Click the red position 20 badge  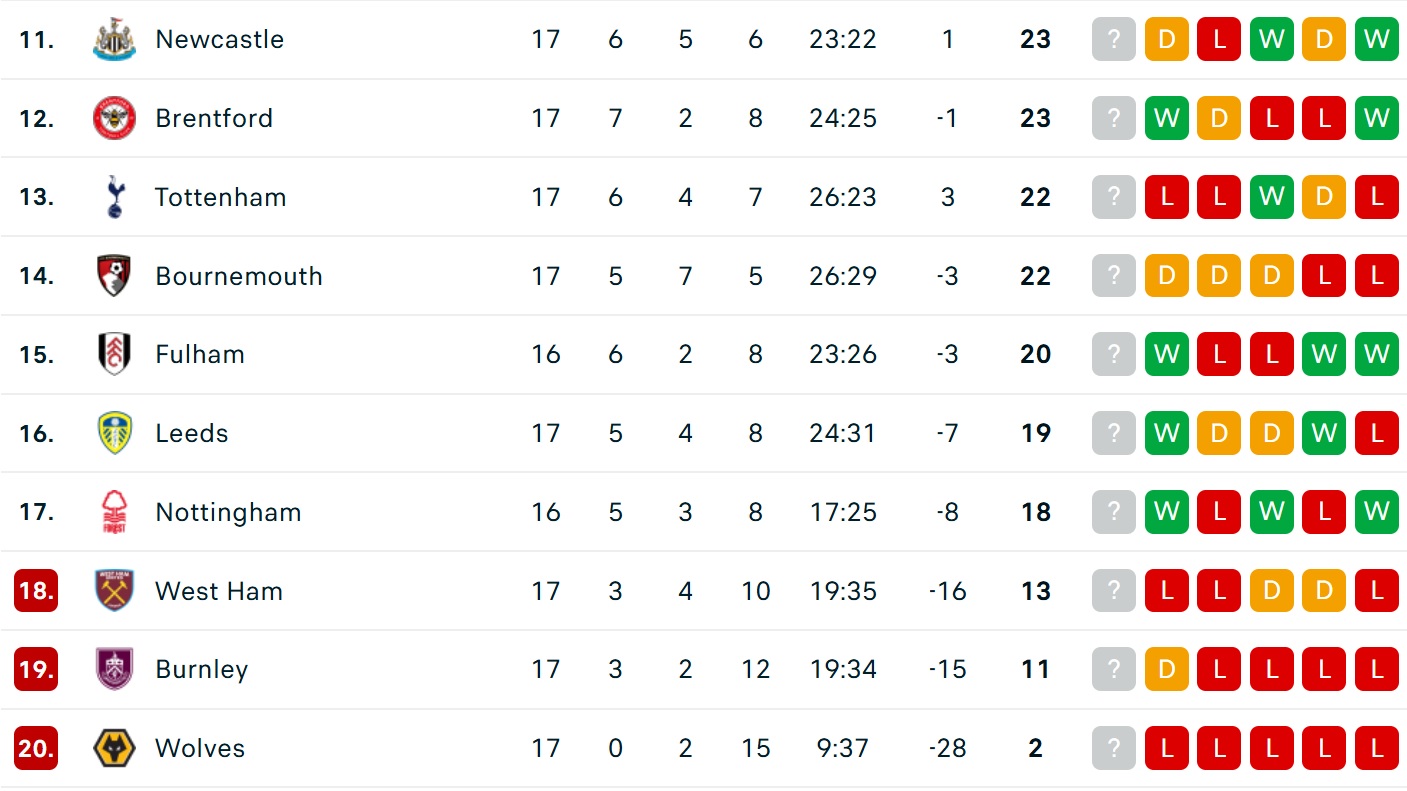[x=36, y=748]
